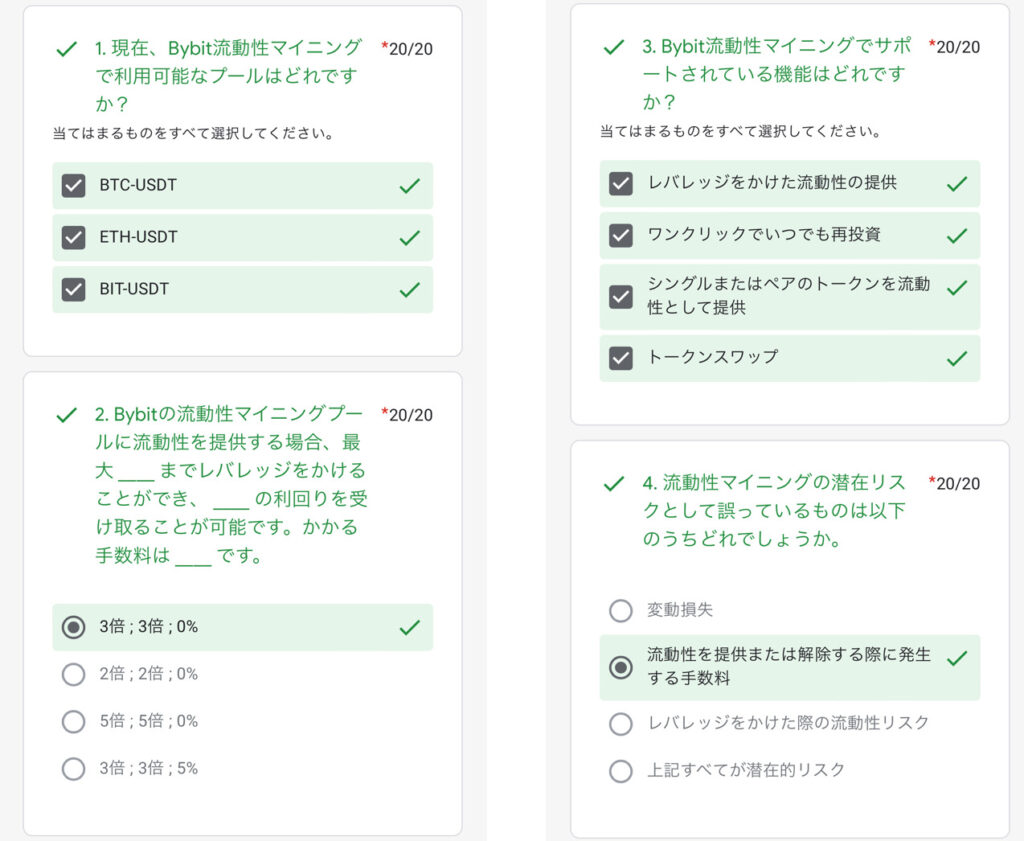The width and height of the screenshot is (1024, 841).
Task: Click the question 1 title about 利用可能なプール
Action: point(228,76)
